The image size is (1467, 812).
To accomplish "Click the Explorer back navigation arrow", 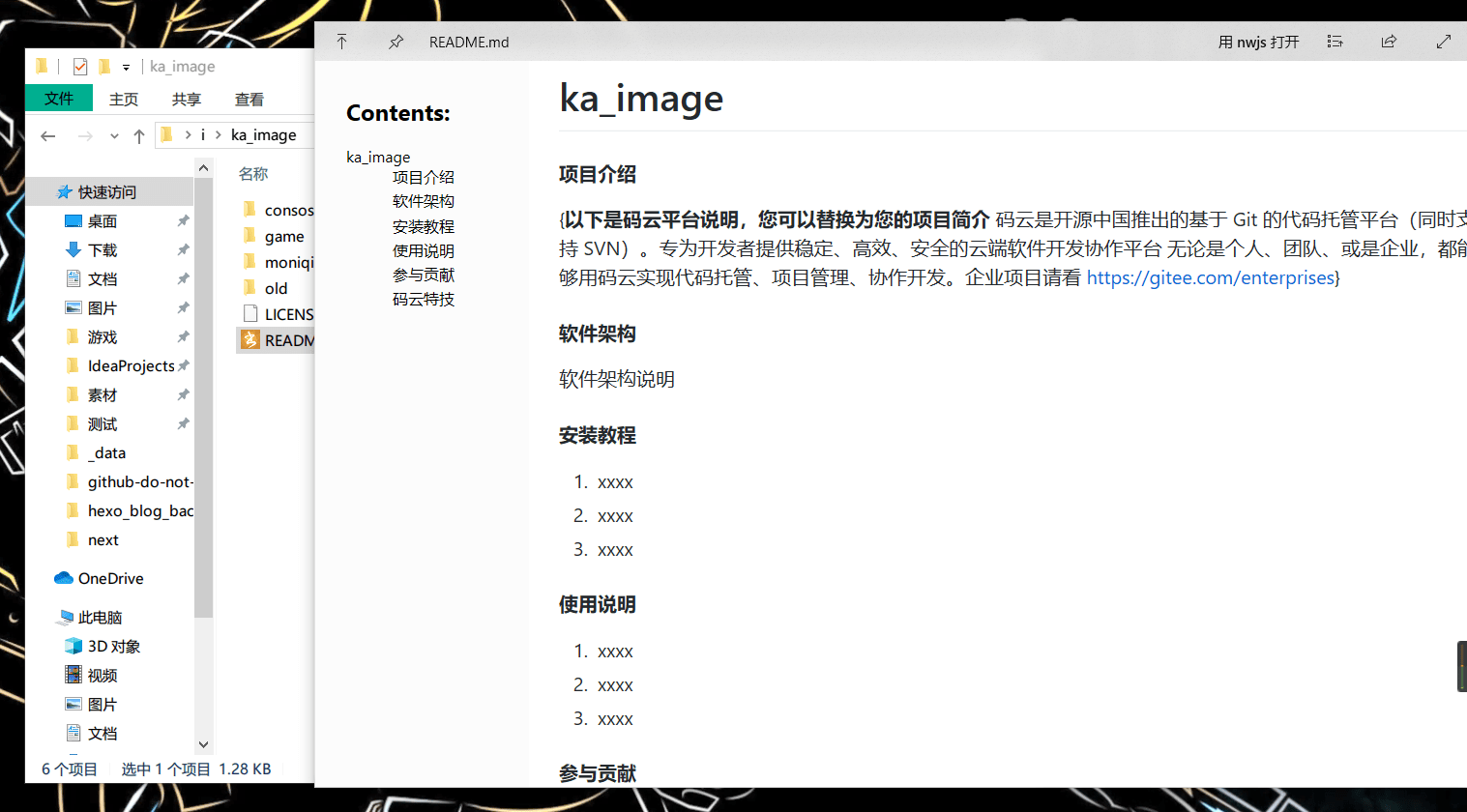I will [x=48, y=136].
